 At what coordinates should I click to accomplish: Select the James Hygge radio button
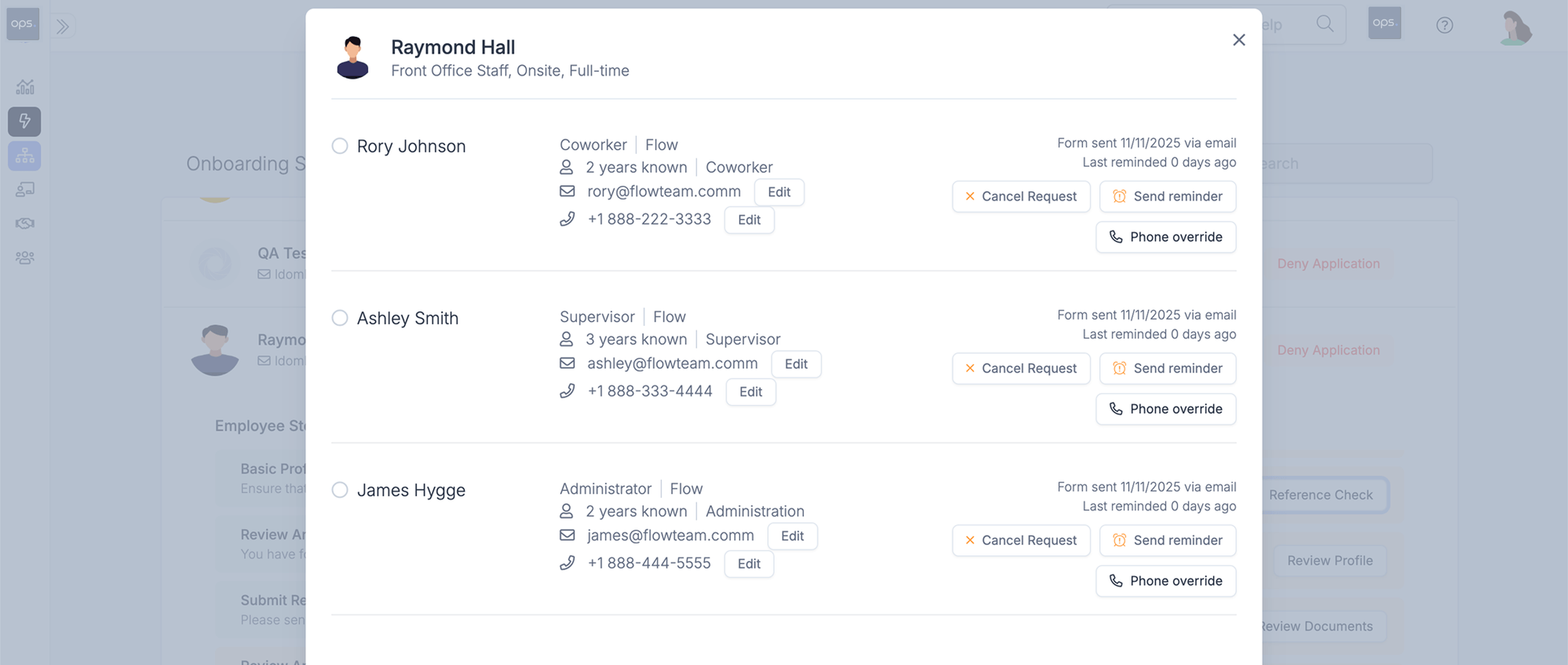click(340, 490)
